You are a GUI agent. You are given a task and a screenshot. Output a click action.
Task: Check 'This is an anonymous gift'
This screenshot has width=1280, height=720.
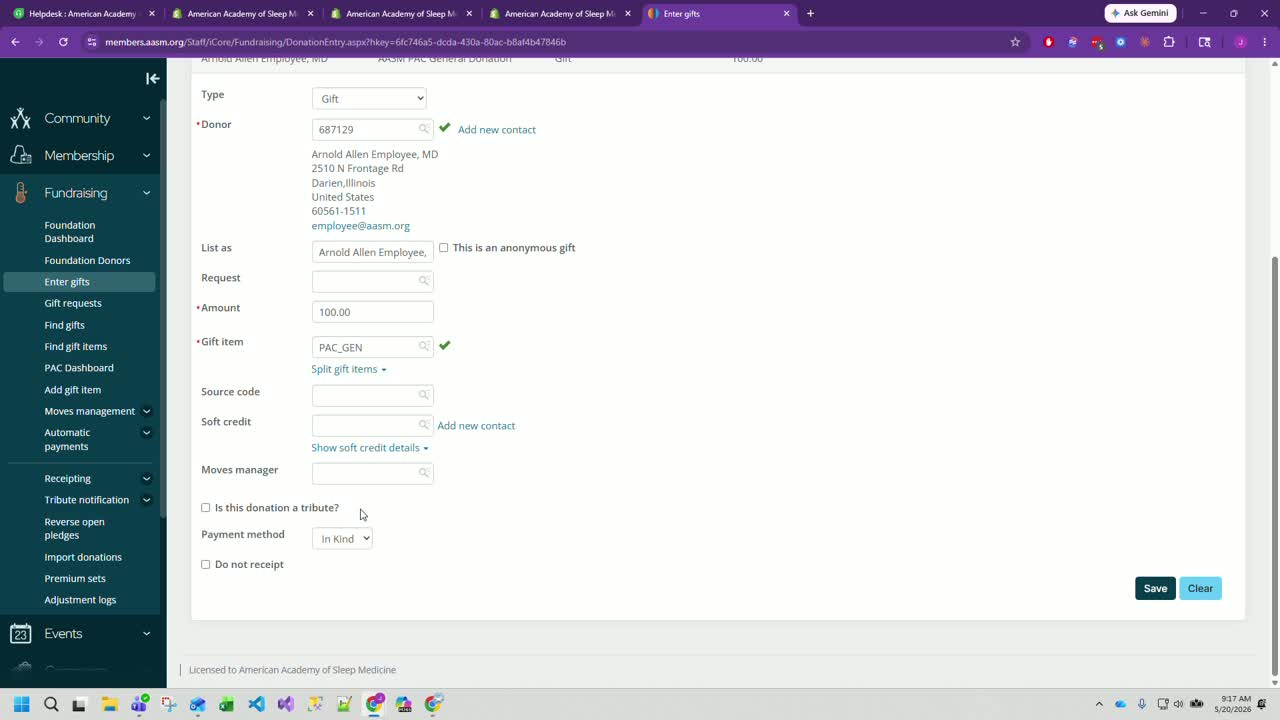click(x=444, y=248)
